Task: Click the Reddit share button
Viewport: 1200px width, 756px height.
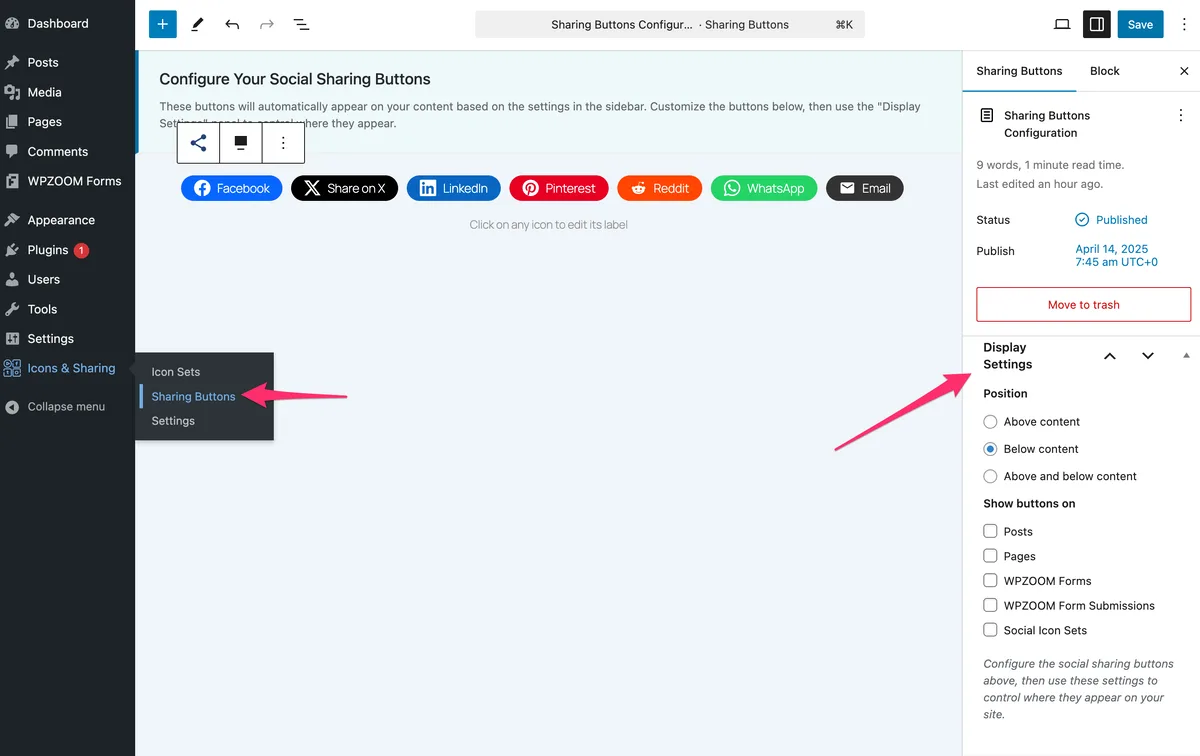Action: point(659,188)
